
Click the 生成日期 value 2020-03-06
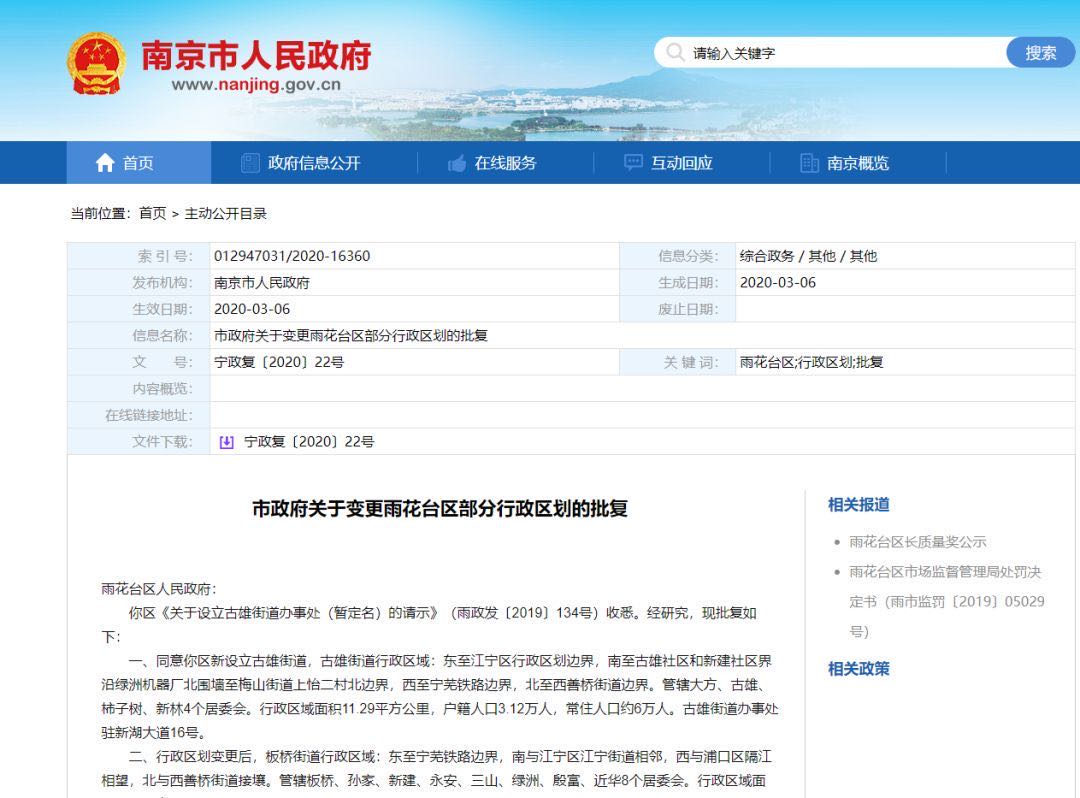click(778, 283)
